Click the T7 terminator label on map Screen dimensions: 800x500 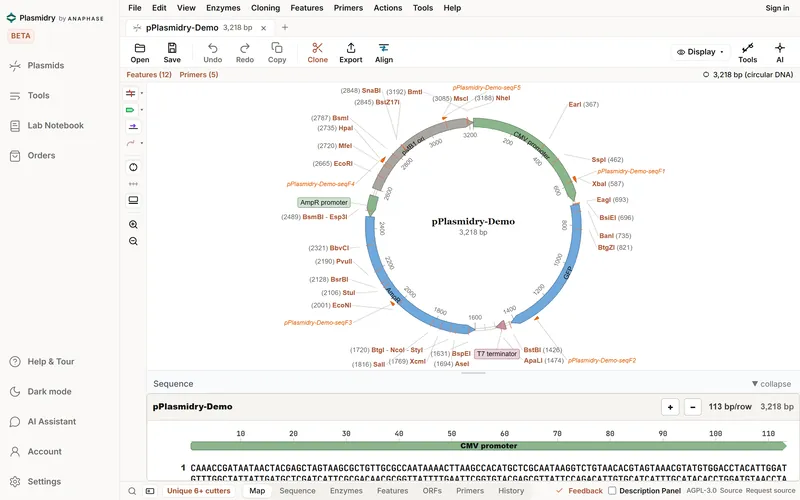coord(497,354)
